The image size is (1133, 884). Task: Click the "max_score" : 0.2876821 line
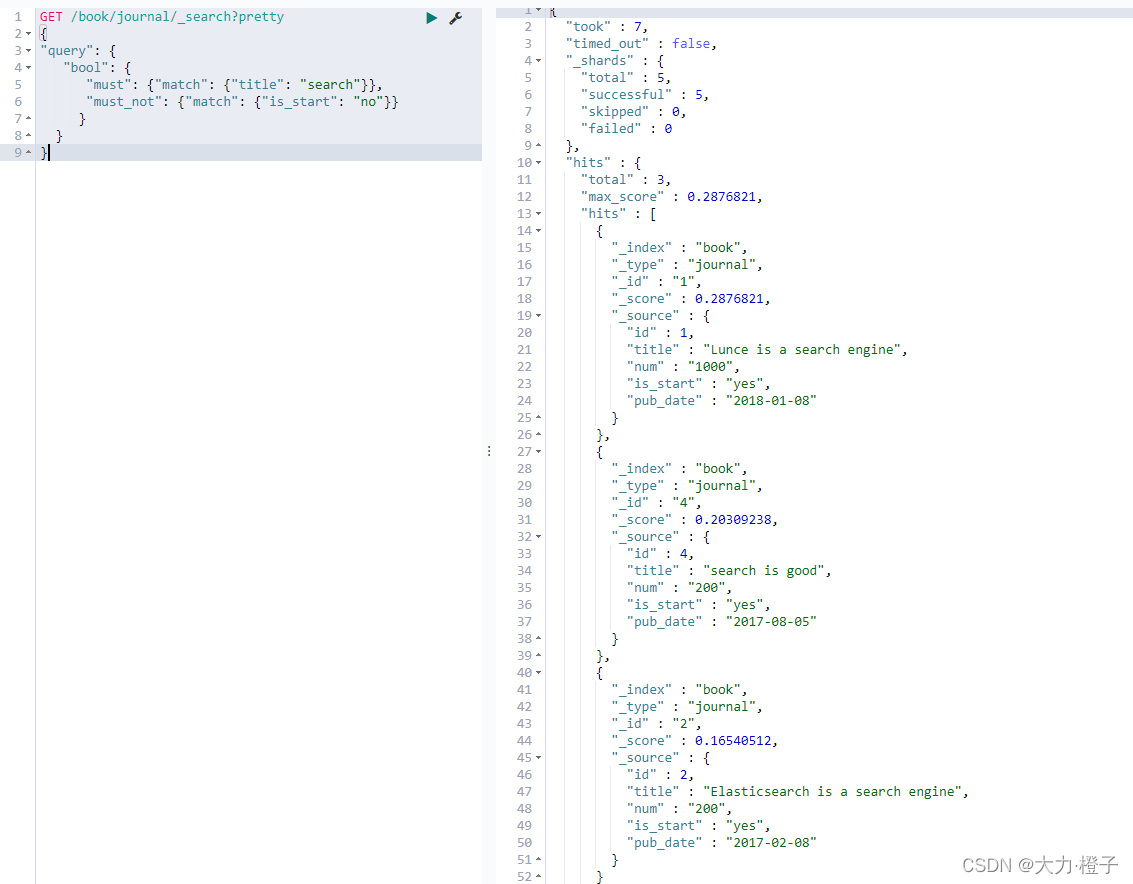[x=671, y=197]
